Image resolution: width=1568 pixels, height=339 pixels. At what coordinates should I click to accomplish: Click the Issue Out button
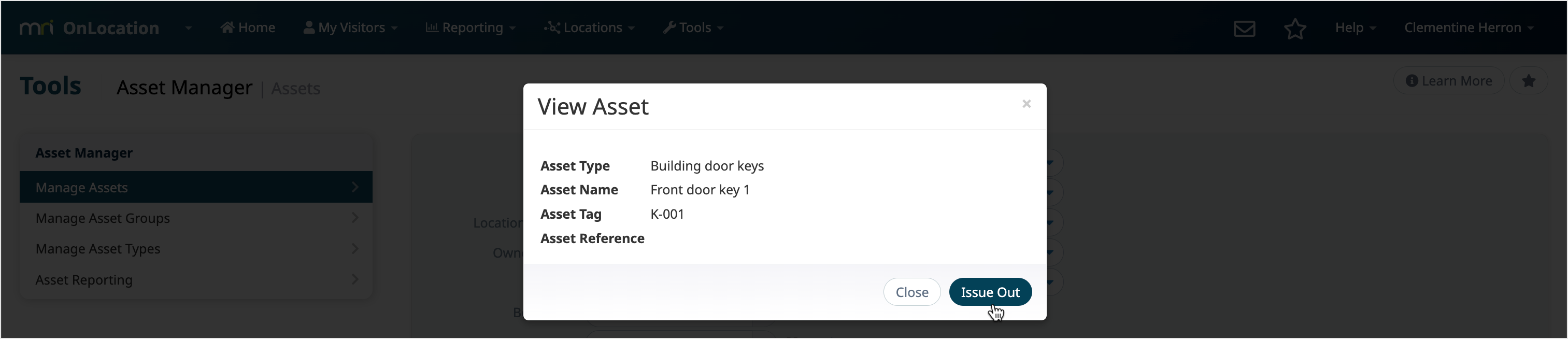(x=990, y=292)
